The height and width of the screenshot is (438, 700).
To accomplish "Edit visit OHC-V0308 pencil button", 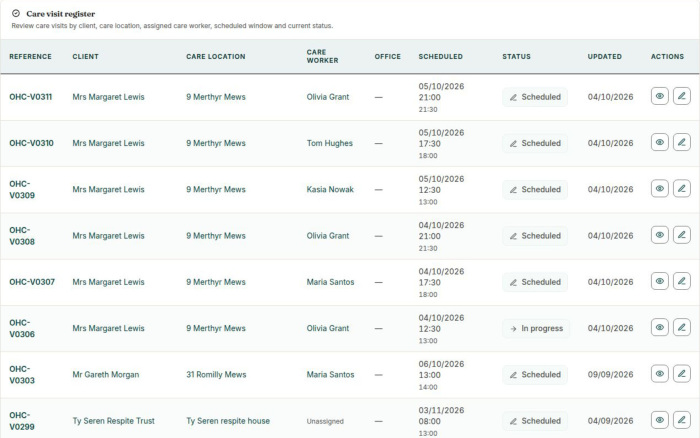I will (682, 235).
